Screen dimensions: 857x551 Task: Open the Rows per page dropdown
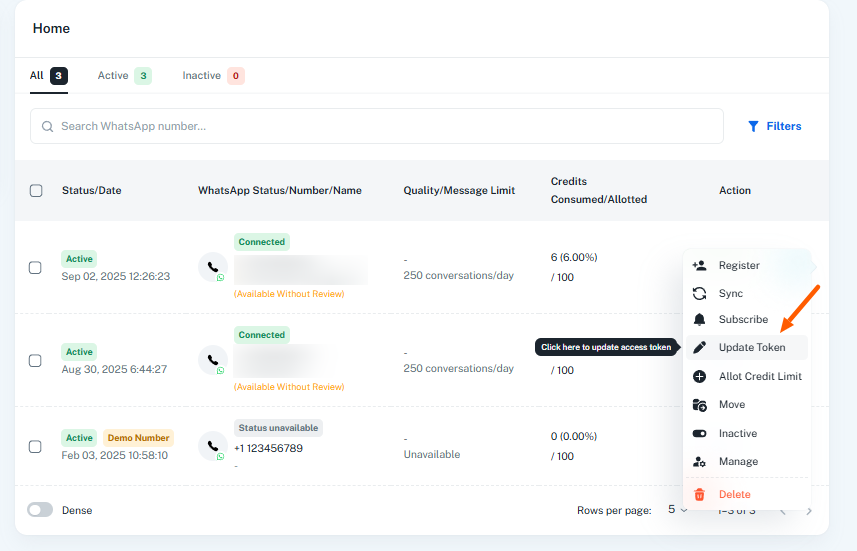coord(677,510)
